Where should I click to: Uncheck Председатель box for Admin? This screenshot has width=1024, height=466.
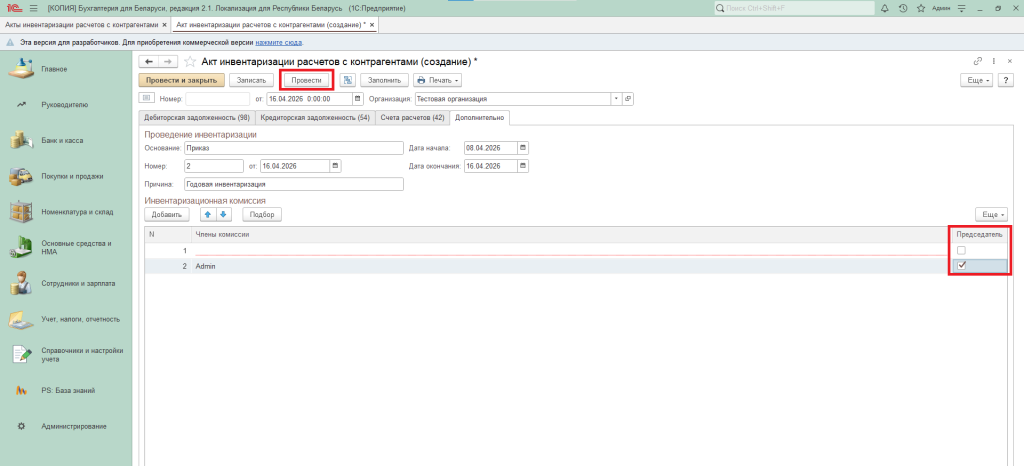pyautogui.click(x=961, y=266)
